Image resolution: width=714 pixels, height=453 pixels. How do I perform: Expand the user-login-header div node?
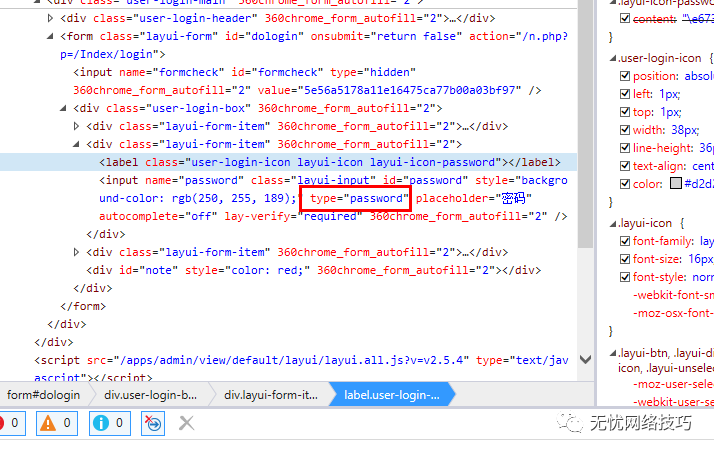(x=50, y=18)
